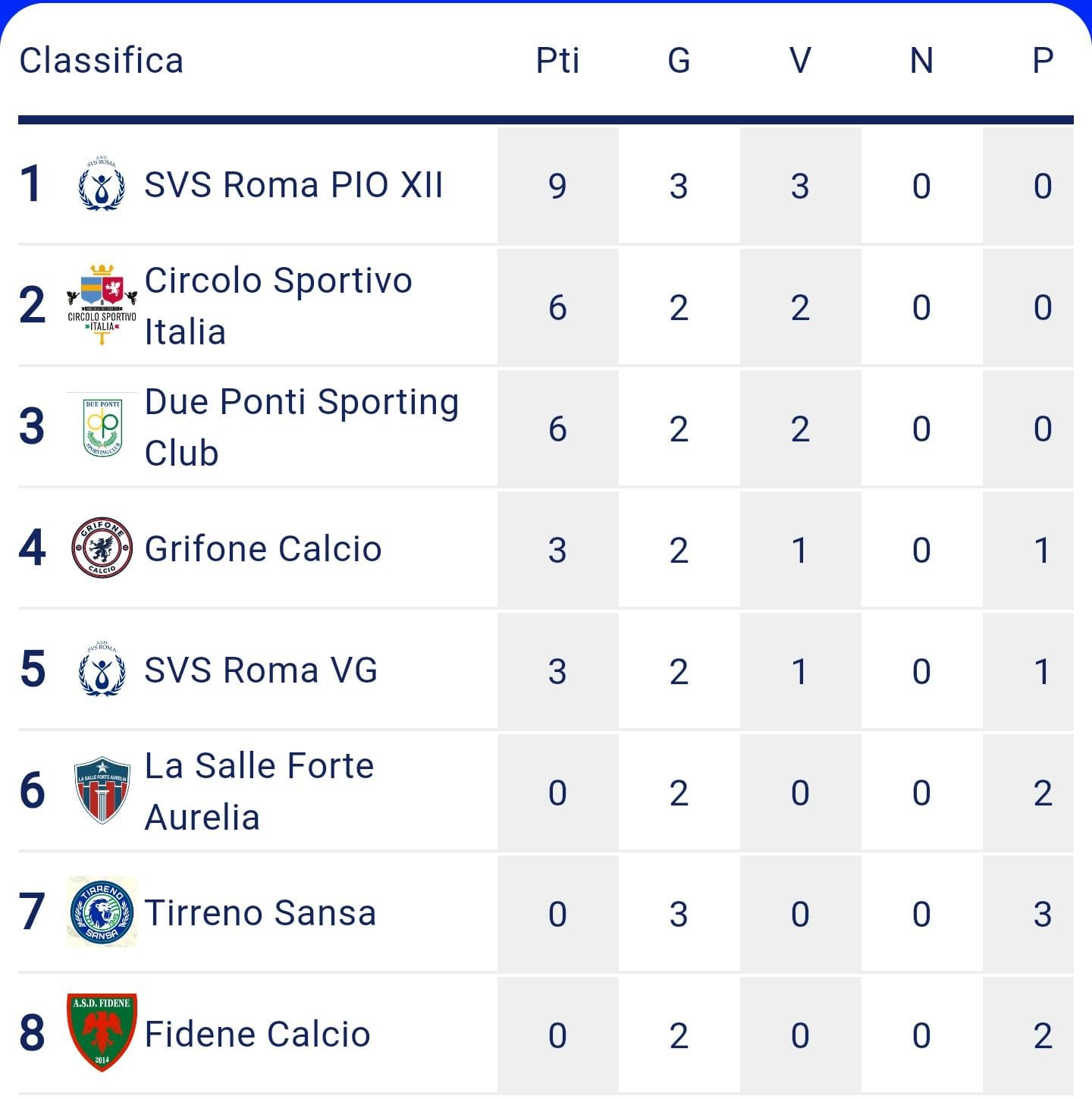Open the Grifone Calcio team link

pyautogui.click(x=262, y=549)
